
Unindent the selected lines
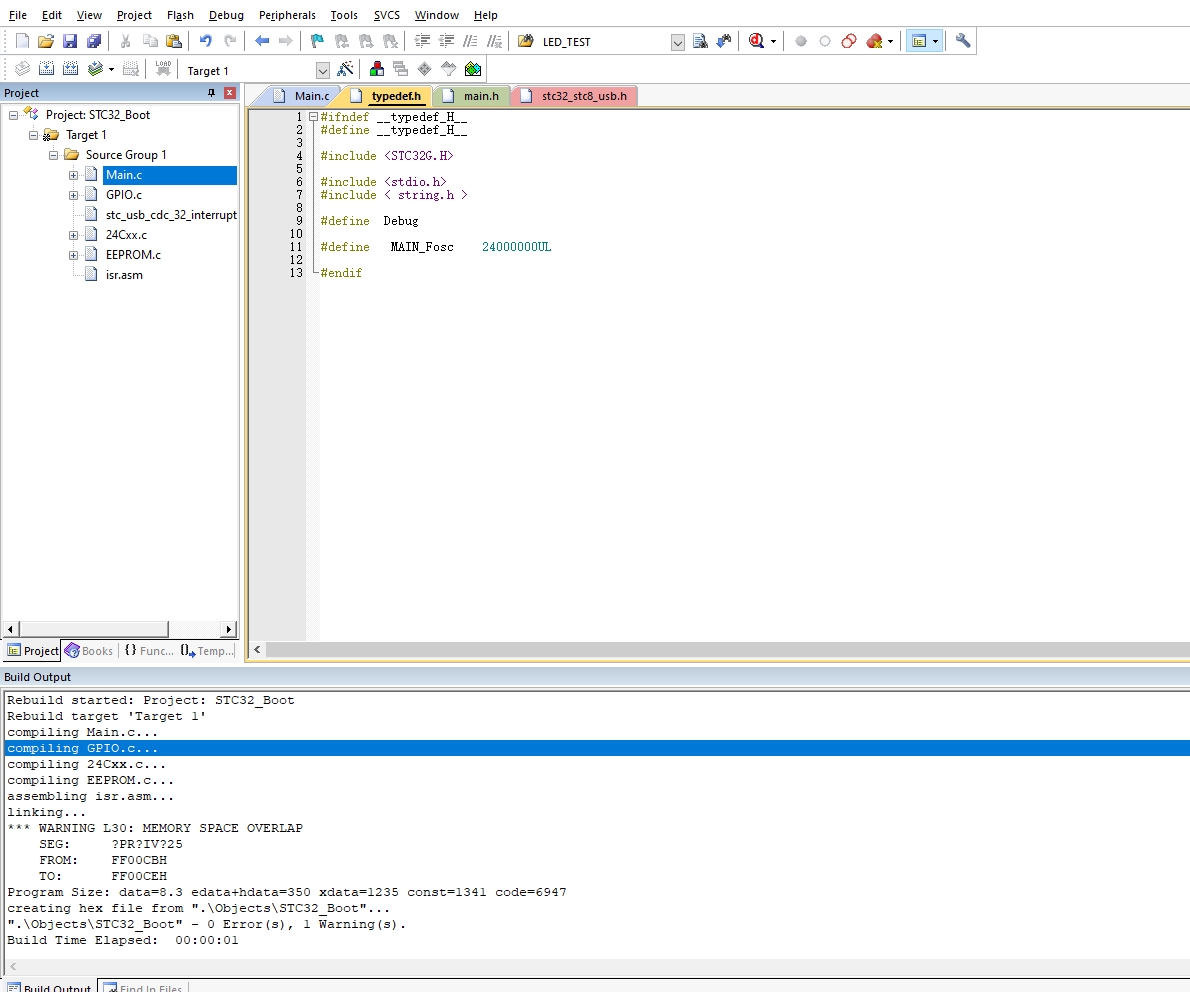coord(446,41)
